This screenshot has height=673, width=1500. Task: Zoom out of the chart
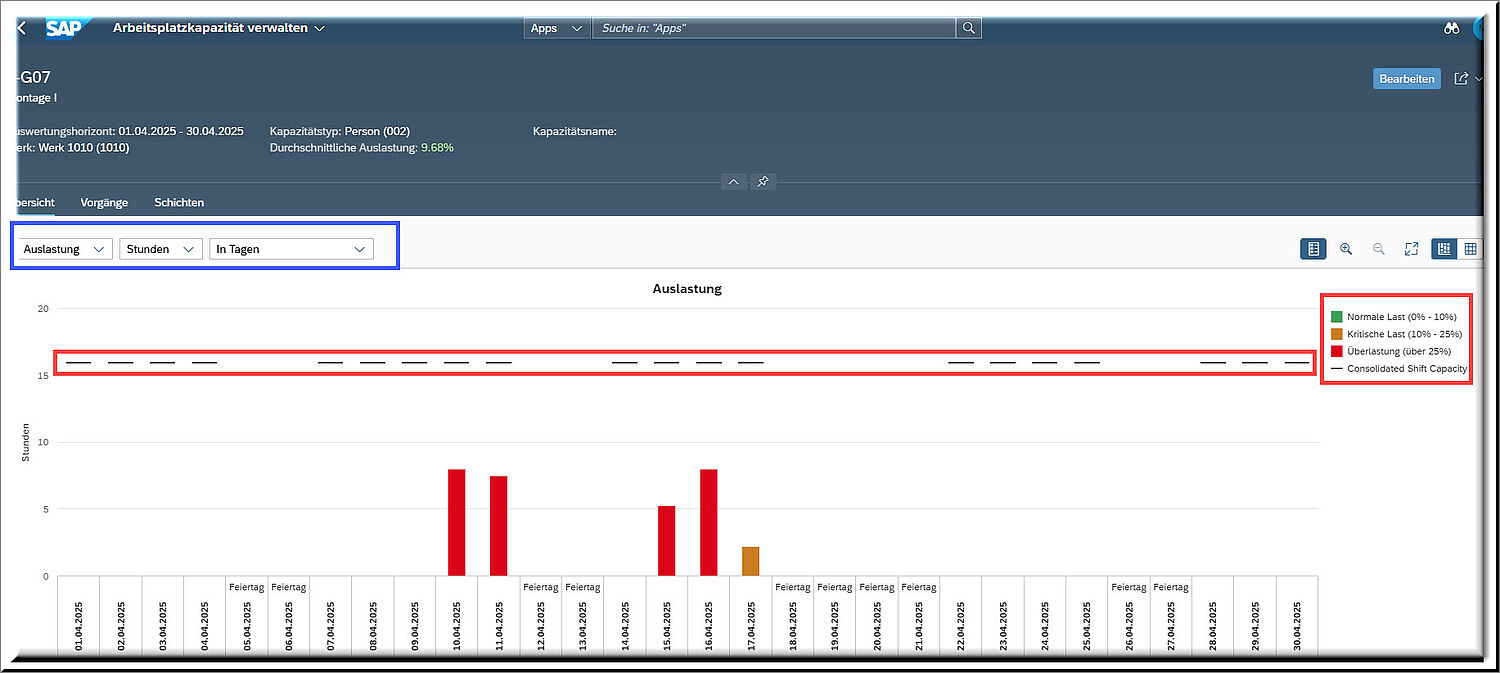click(1379, 249)
